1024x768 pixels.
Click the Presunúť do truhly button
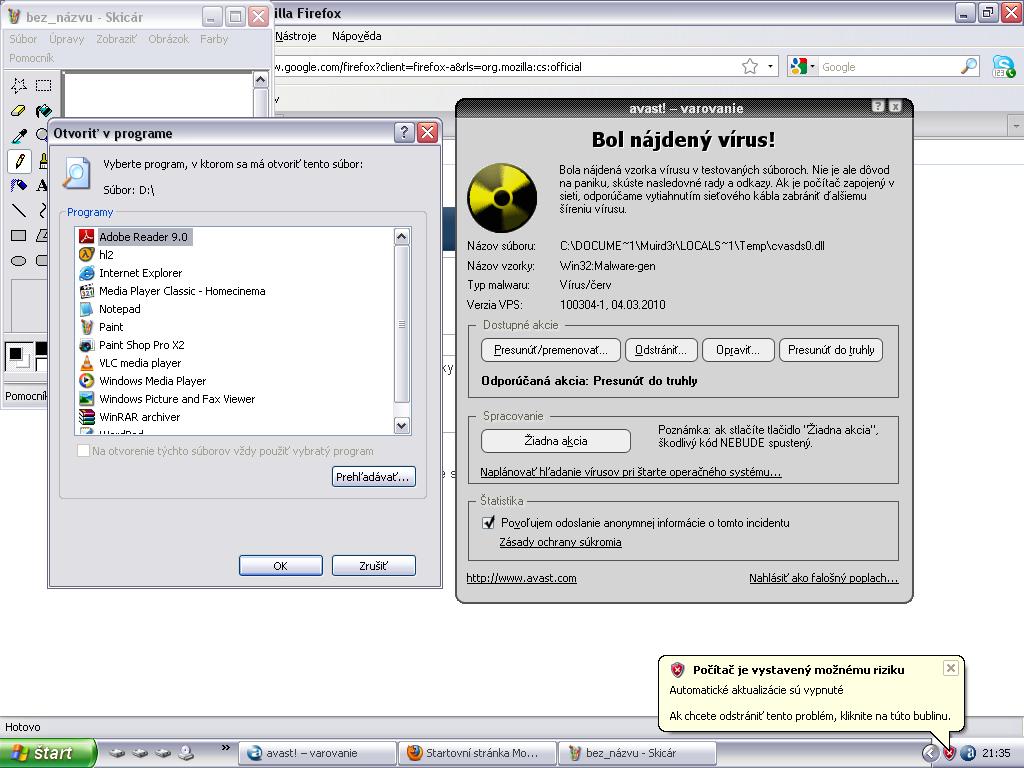pos(830,350)
